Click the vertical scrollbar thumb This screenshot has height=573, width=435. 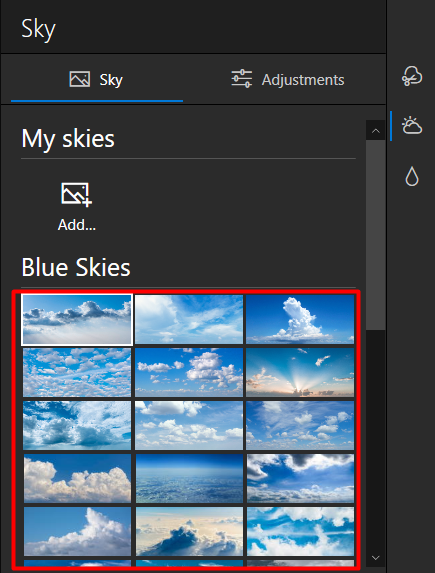click(375, 235)
